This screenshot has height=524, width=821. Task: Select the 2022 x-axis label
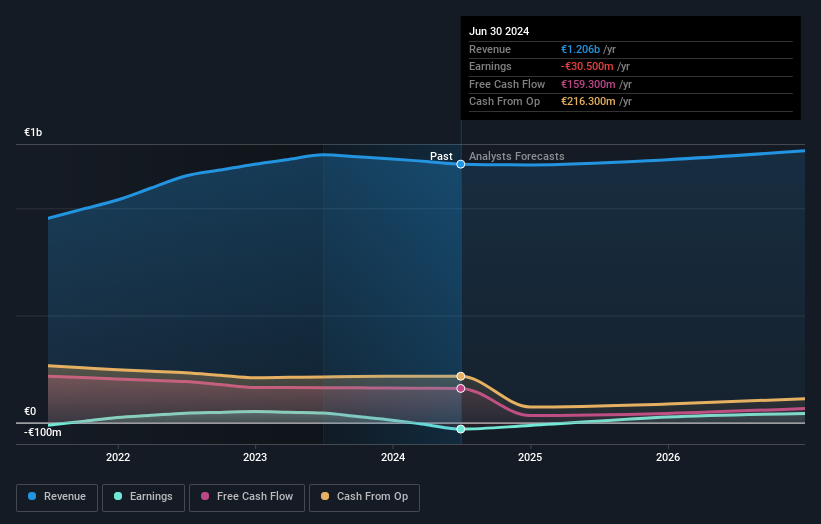click(x=118, y=457)
